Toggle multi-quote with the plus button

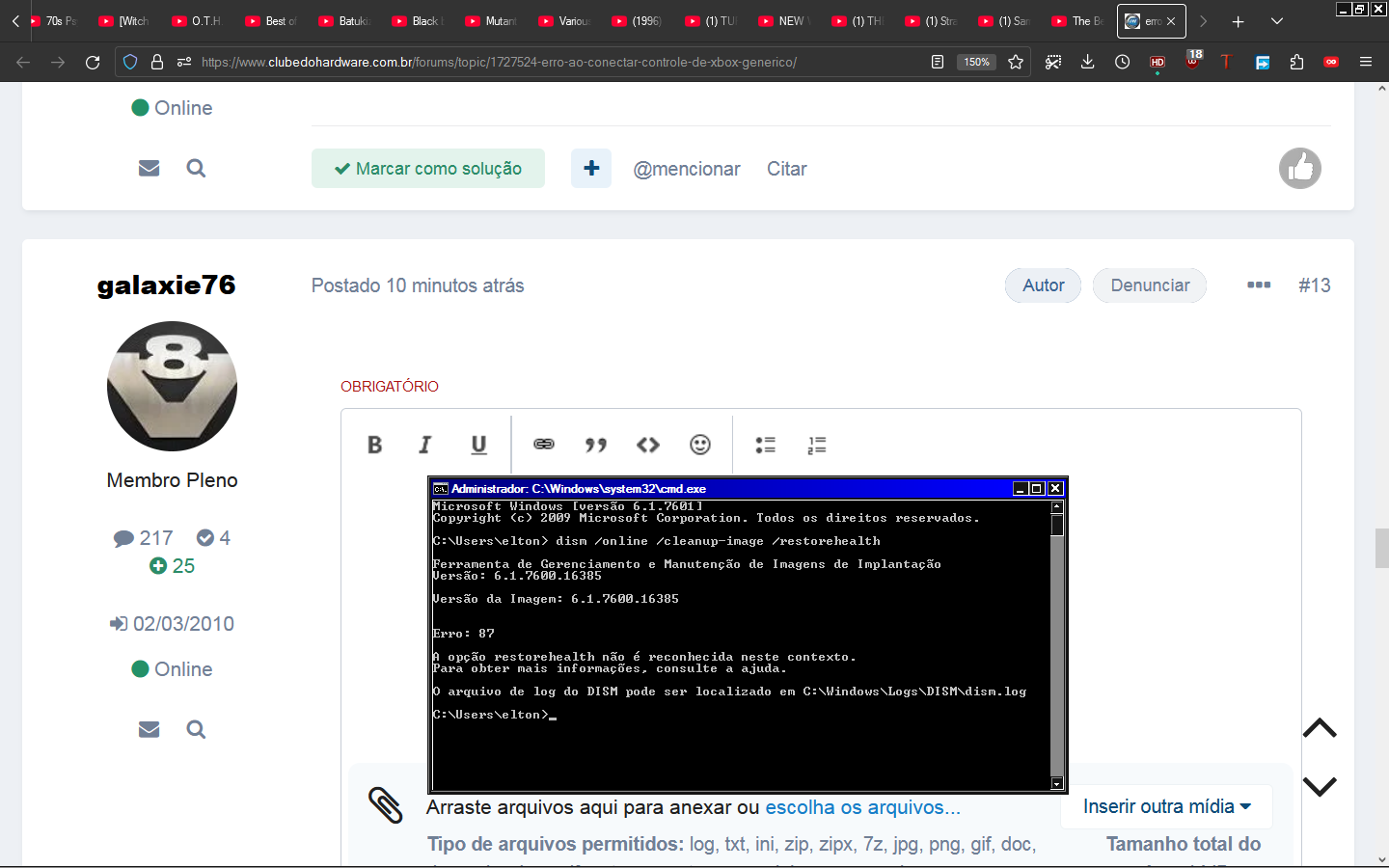[591, 169]
